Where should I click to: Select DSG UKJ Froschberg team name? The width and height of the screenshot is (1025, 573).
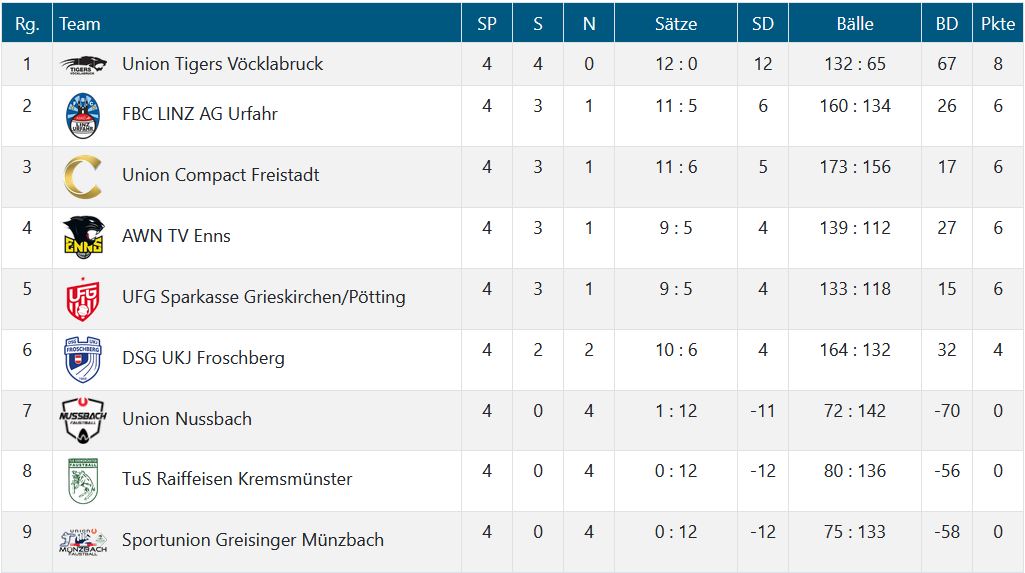tap(203, 358)
